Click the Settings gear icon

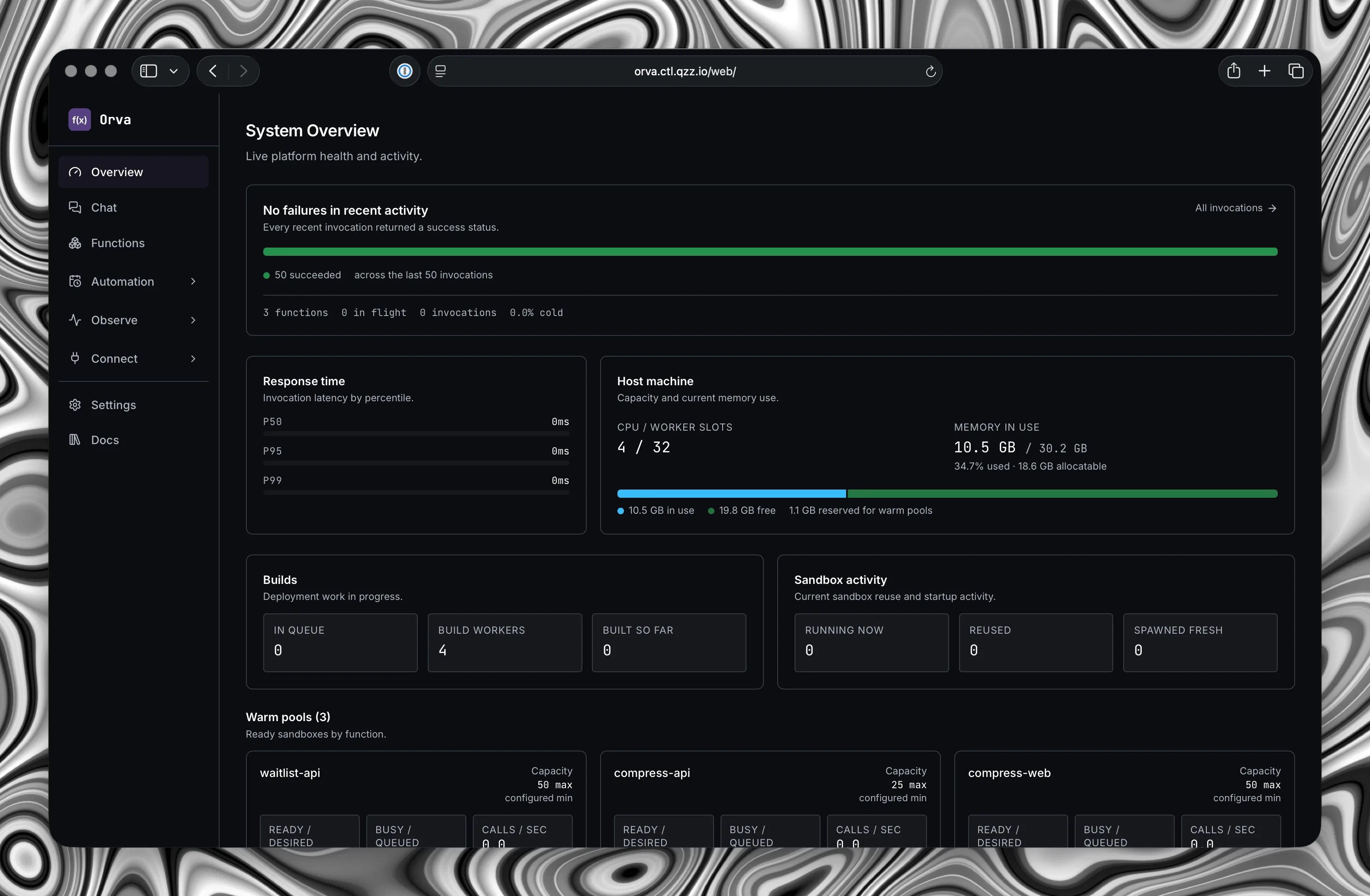tap(75, 405)
